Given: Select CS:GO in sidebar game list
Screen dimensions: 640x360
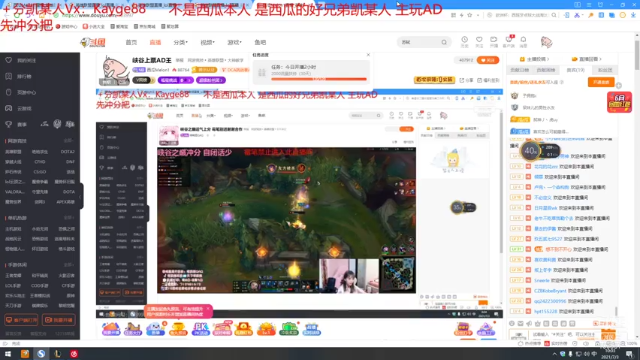Looking at the screenshot, I should (40, 172).
